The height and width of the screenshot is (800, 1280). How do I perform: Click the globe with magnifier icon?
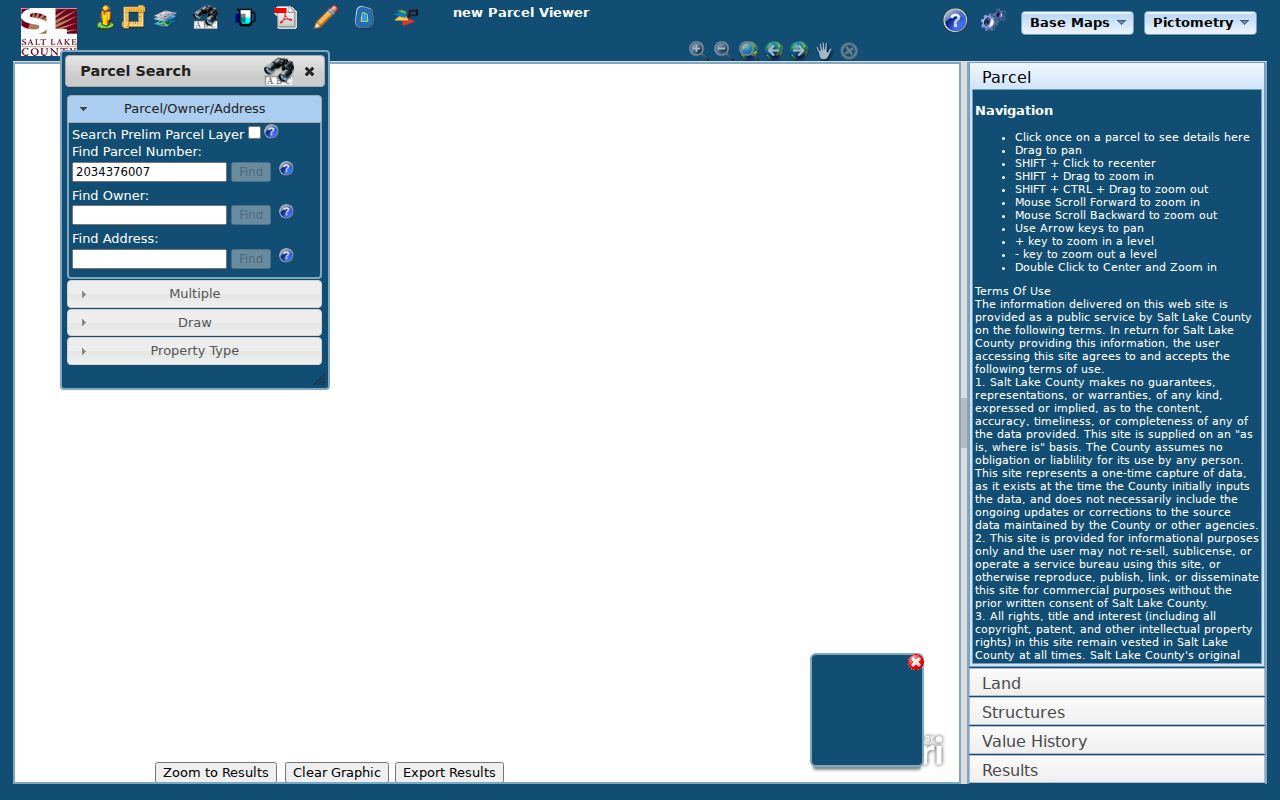748,50
